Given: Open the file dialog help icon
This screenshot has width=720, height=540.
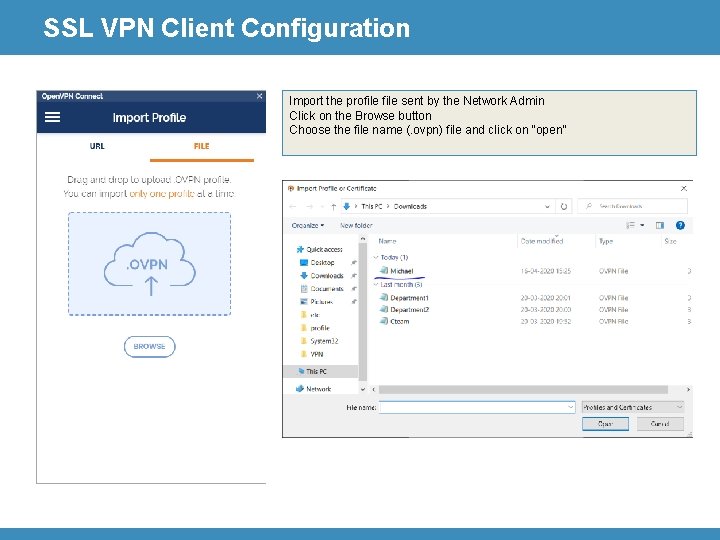Looking at the screenshot, I should click(680, 225).
